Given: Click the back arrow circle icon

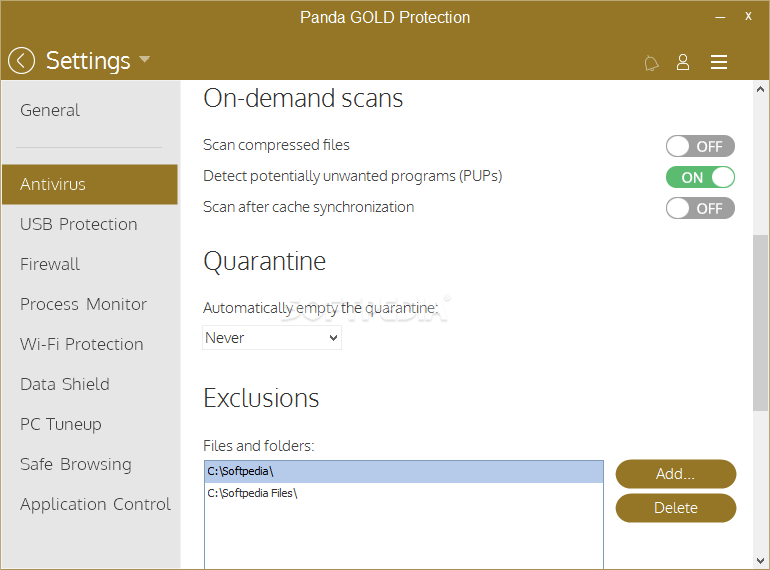Looking at the screenshot, I should pos(21,61).
